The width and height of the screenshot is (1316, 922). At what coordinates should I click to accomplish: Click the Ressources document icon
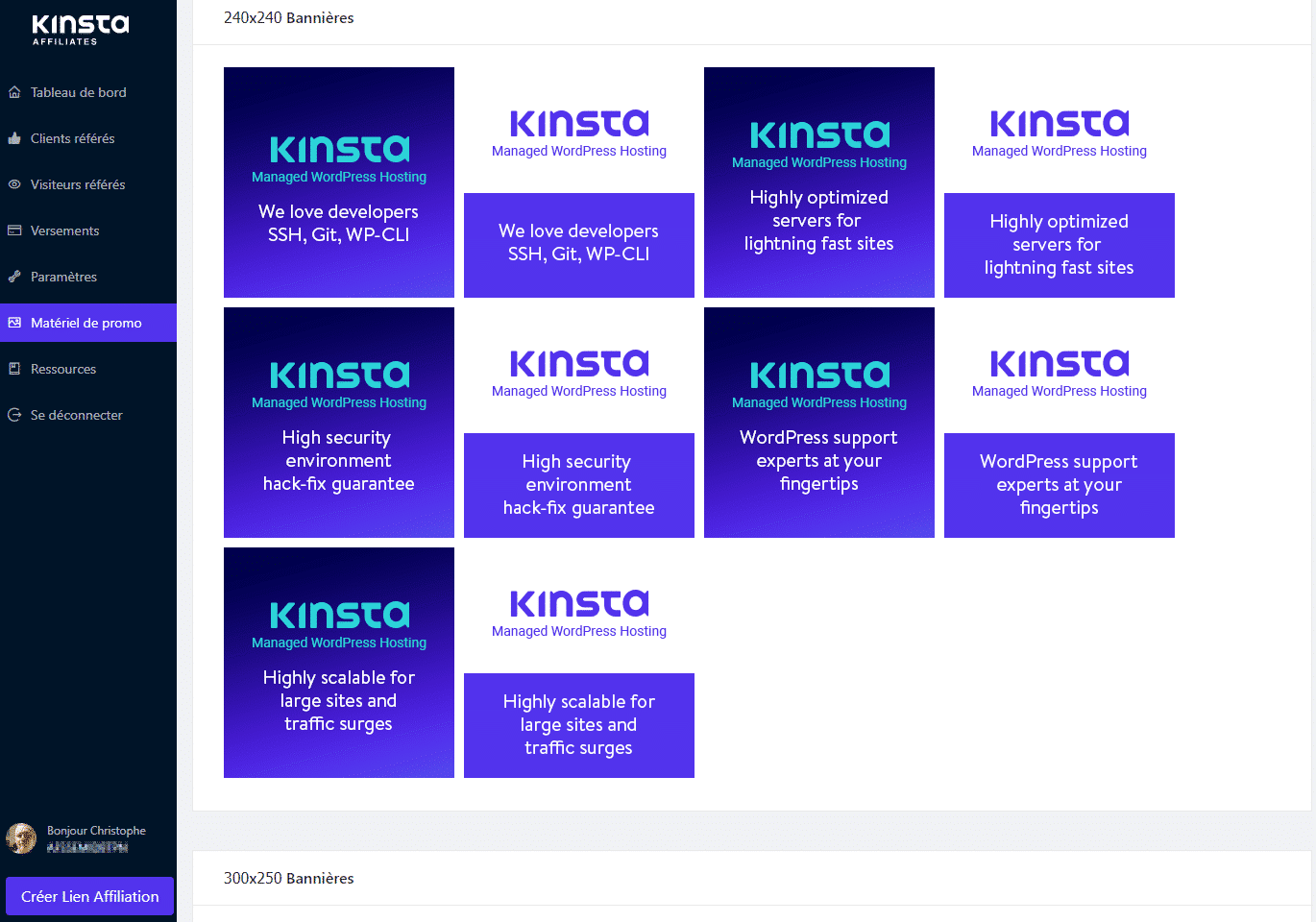(13, 369)
